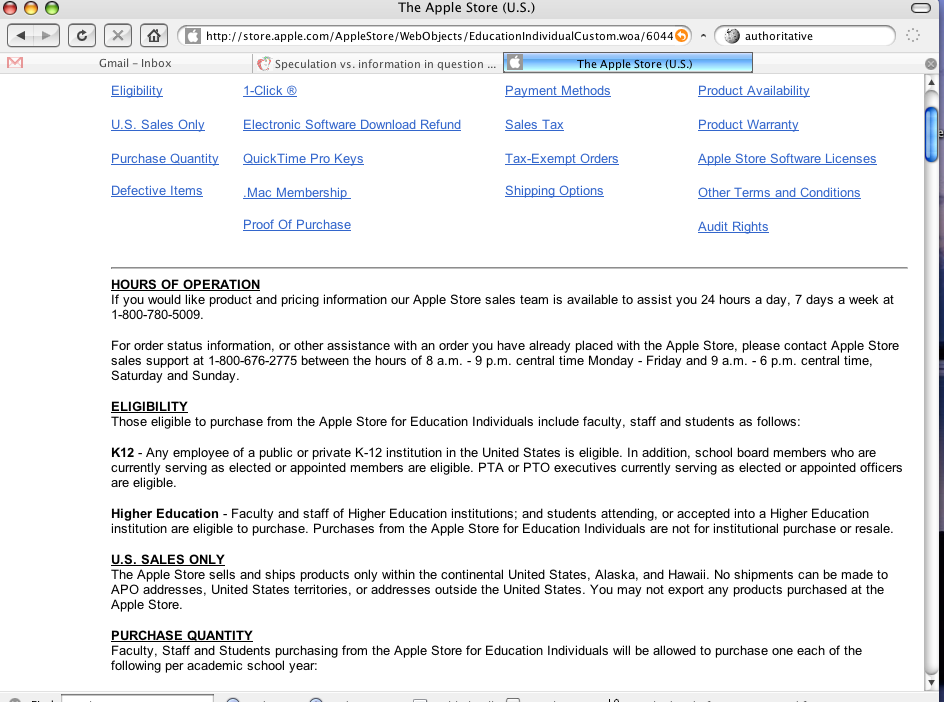The height and width of the screenshot is (702, 944).
Task: Open Electronic Software Download Refund link
Action: (352, 125)
